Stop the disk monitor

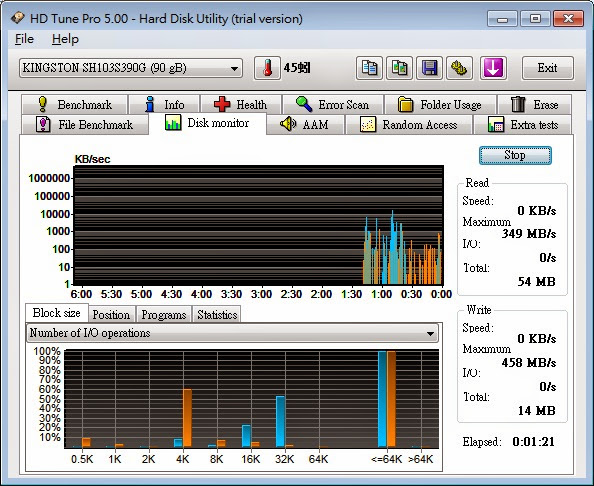click(515, 155)
